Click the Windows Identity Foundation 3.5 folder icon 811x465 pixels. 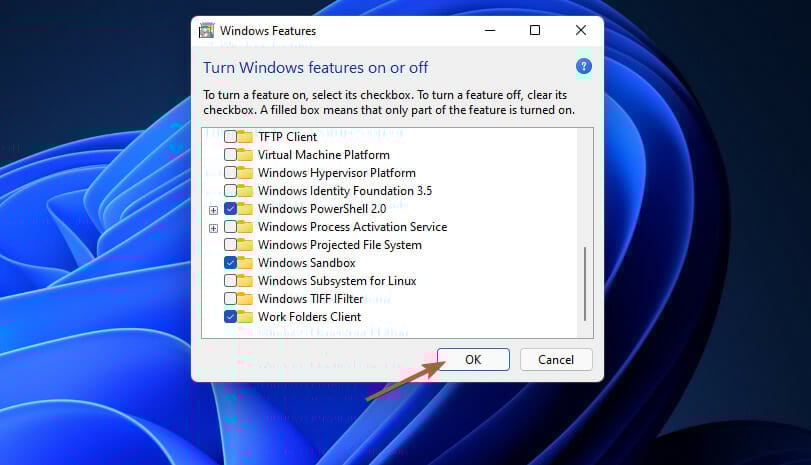point(245,191)
